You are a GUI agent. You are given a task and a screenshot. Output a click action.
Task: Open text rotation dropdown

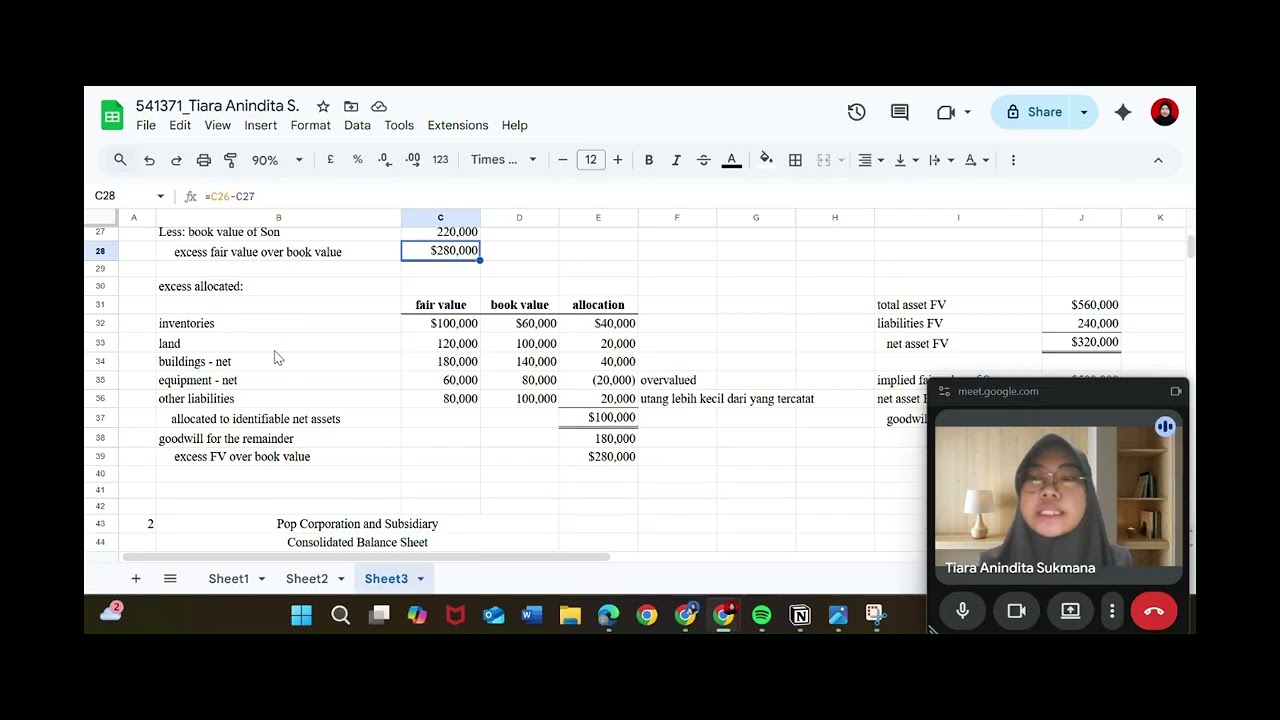pyautogui.click(x=976, y=160)
